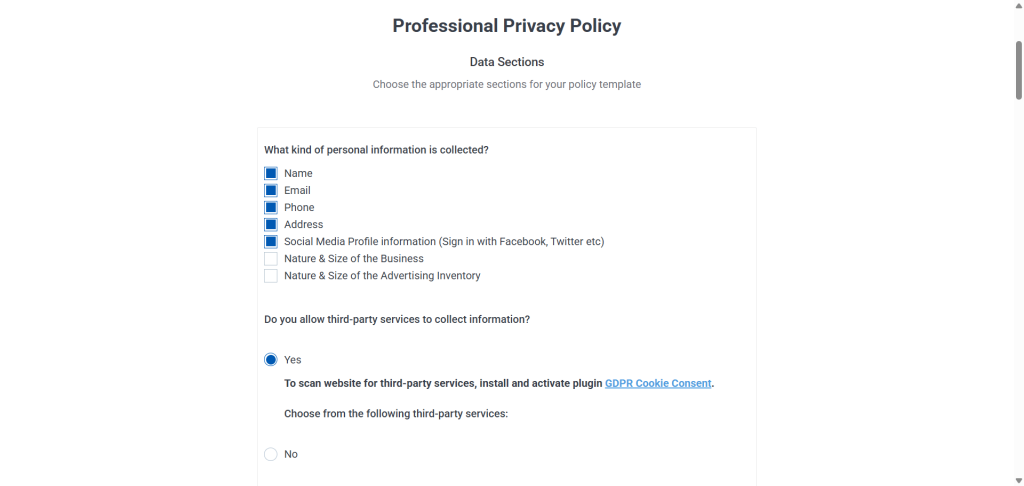1024x486 pixels.
Task: Click the 'What kind of personal information' question
Action: [x=376, y=150]
